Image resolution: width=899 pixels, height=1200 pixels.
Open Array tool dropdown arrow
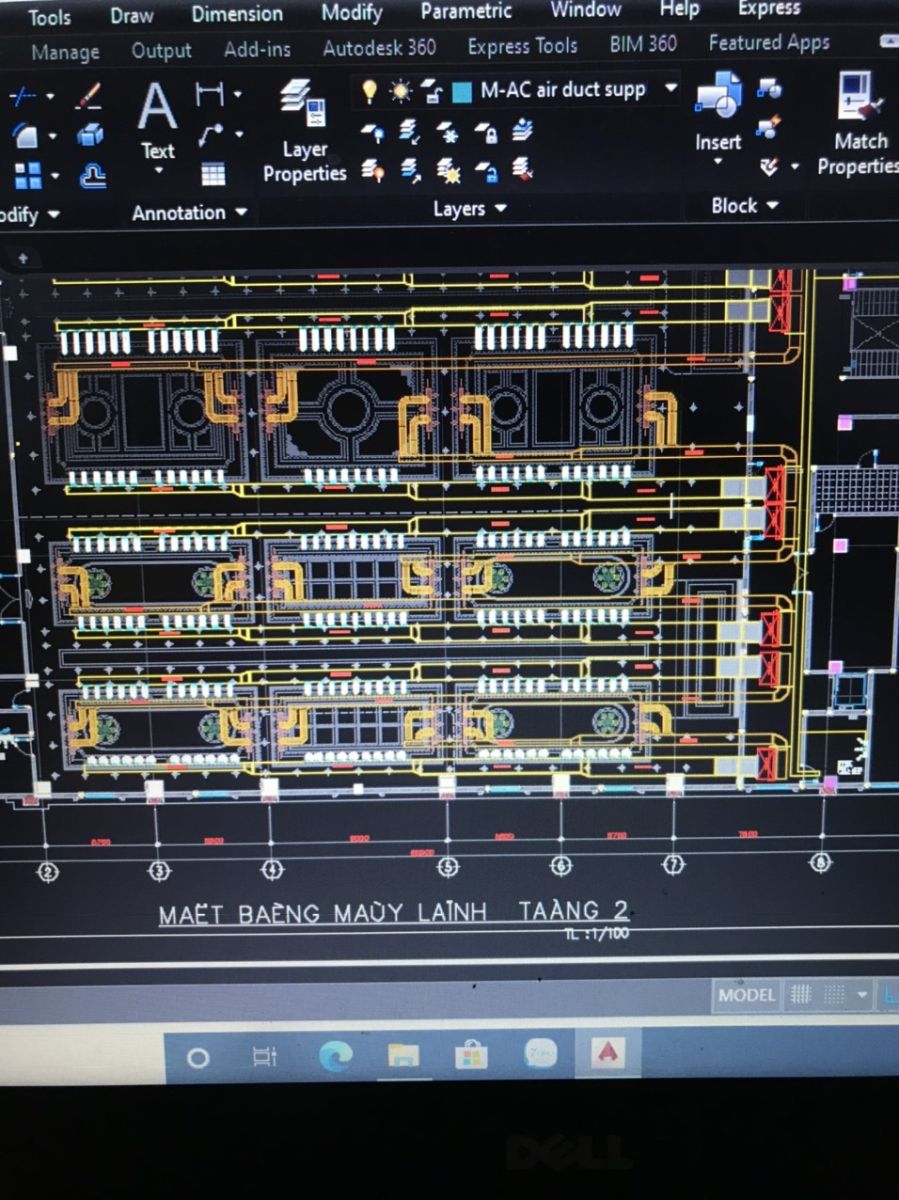(x=55, y=177)
